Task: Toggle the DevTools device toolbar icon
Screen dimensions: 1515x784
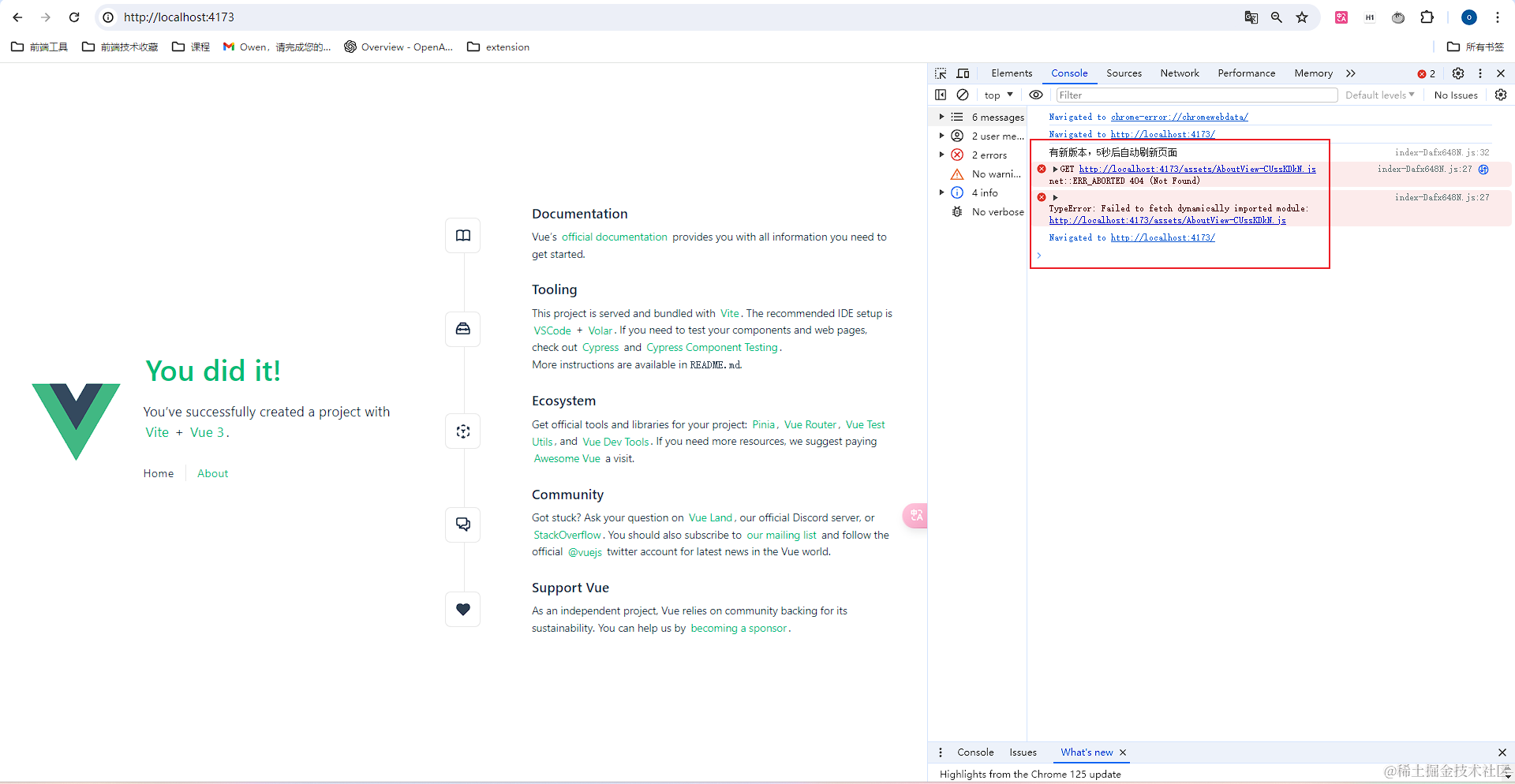Action: 963,73
